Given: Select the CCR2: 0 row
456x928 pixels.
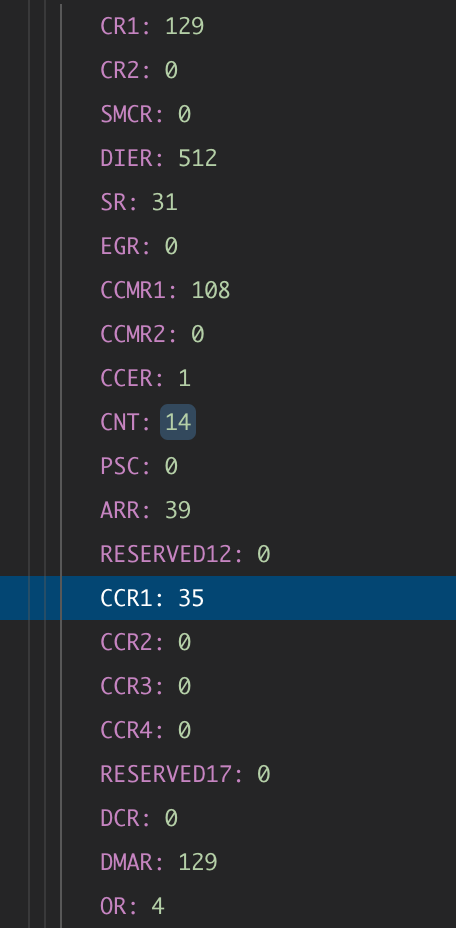Looking at the screenshot, I should pyautogui.click(x=228, y=642).
